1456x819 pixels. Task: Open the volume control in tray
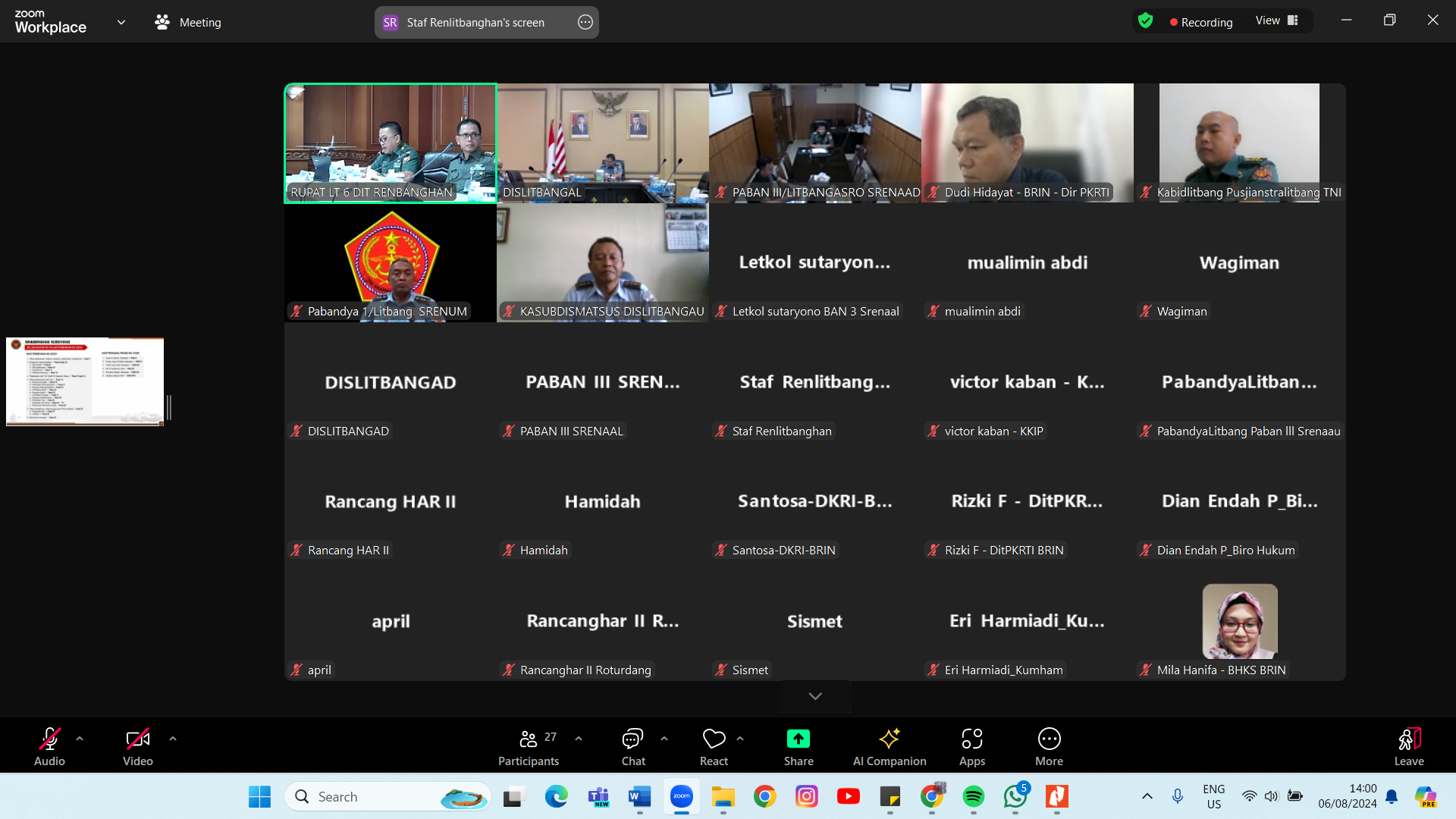[x=1272, y=796]
